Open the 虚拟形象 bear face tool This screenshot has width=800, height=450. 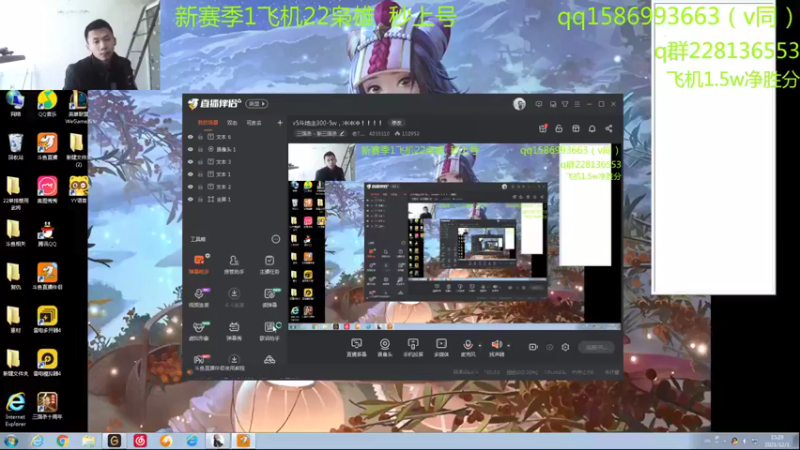(199, 331)
